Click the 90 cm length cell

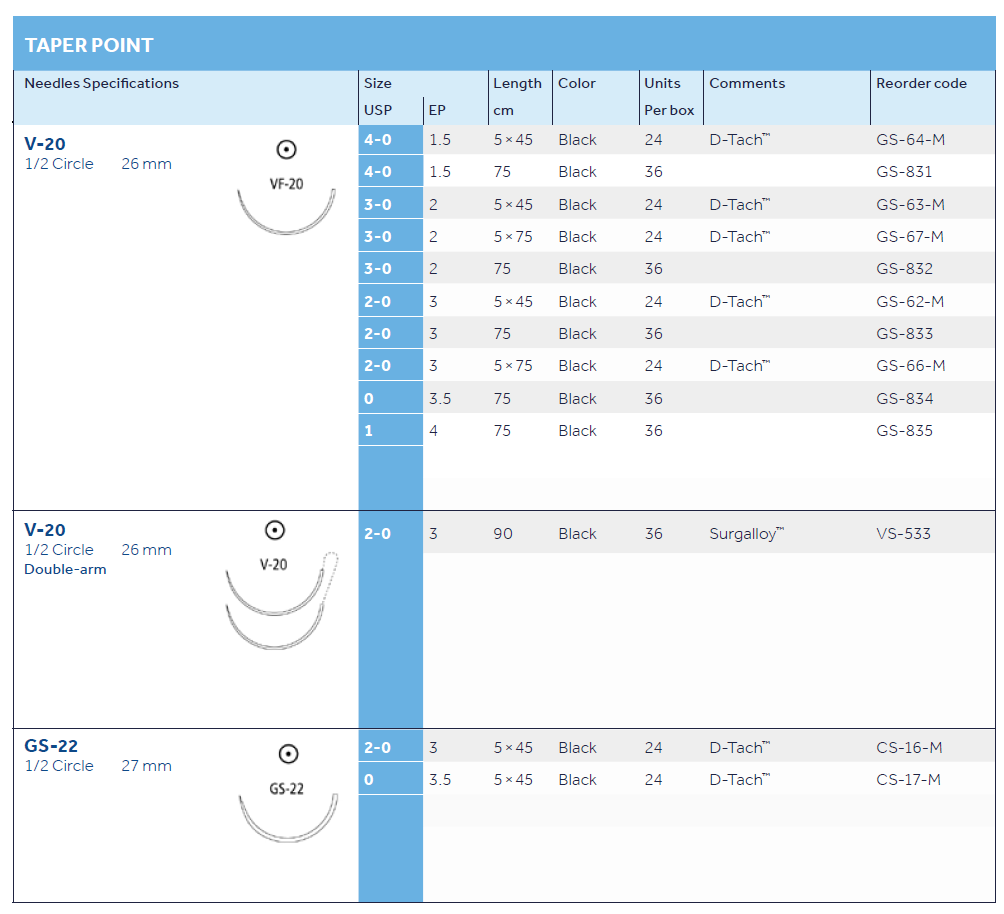point(503,534)
